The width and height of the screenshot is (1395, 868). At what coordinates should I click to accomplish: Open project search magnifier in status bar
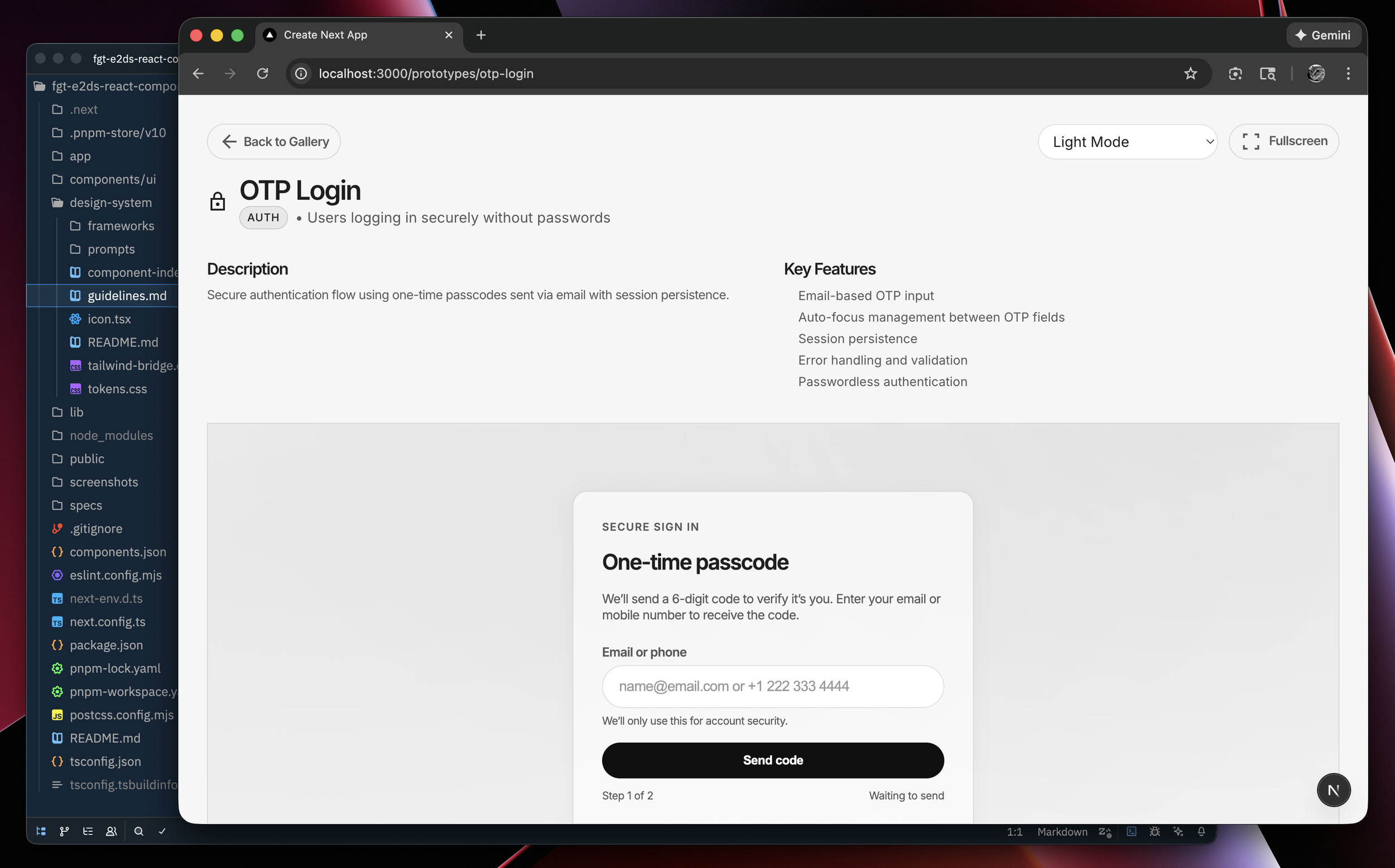[138, 831]
